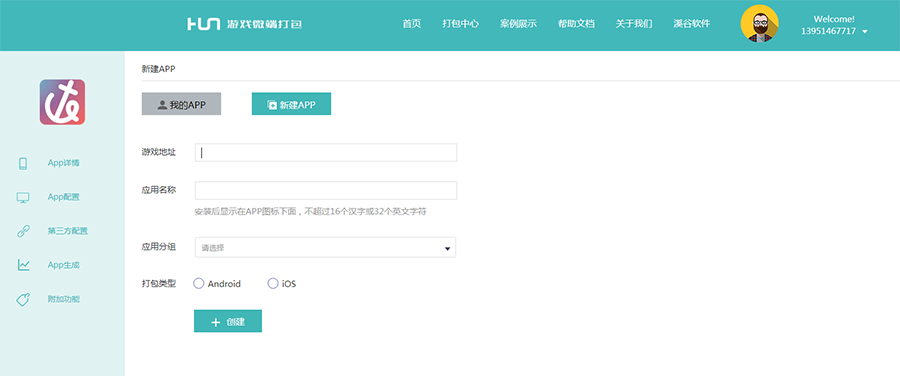The image size is (900, 376).
Task: Click the Welcome! text in the header
Action: coord(834,19)
